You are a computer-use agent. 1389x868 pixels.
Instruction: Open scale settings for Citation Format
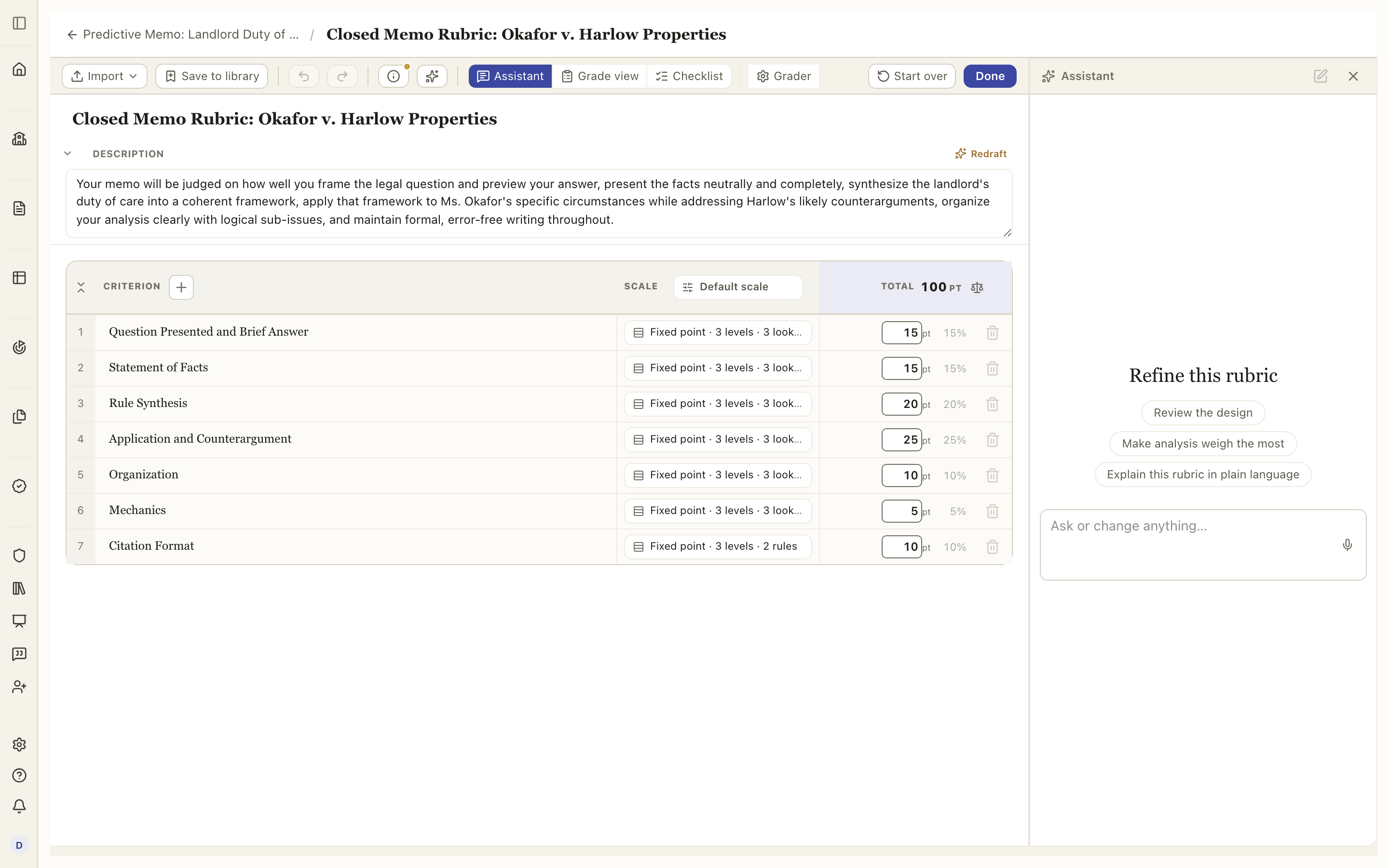pos(718,546)
